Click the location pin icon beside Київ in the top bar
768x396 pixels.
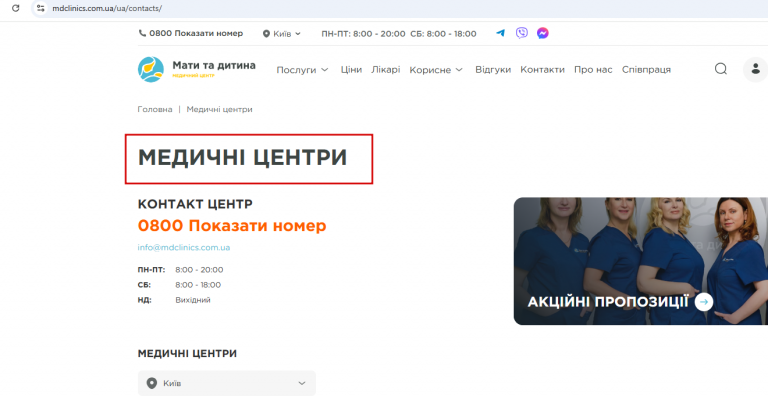(266, 34)
